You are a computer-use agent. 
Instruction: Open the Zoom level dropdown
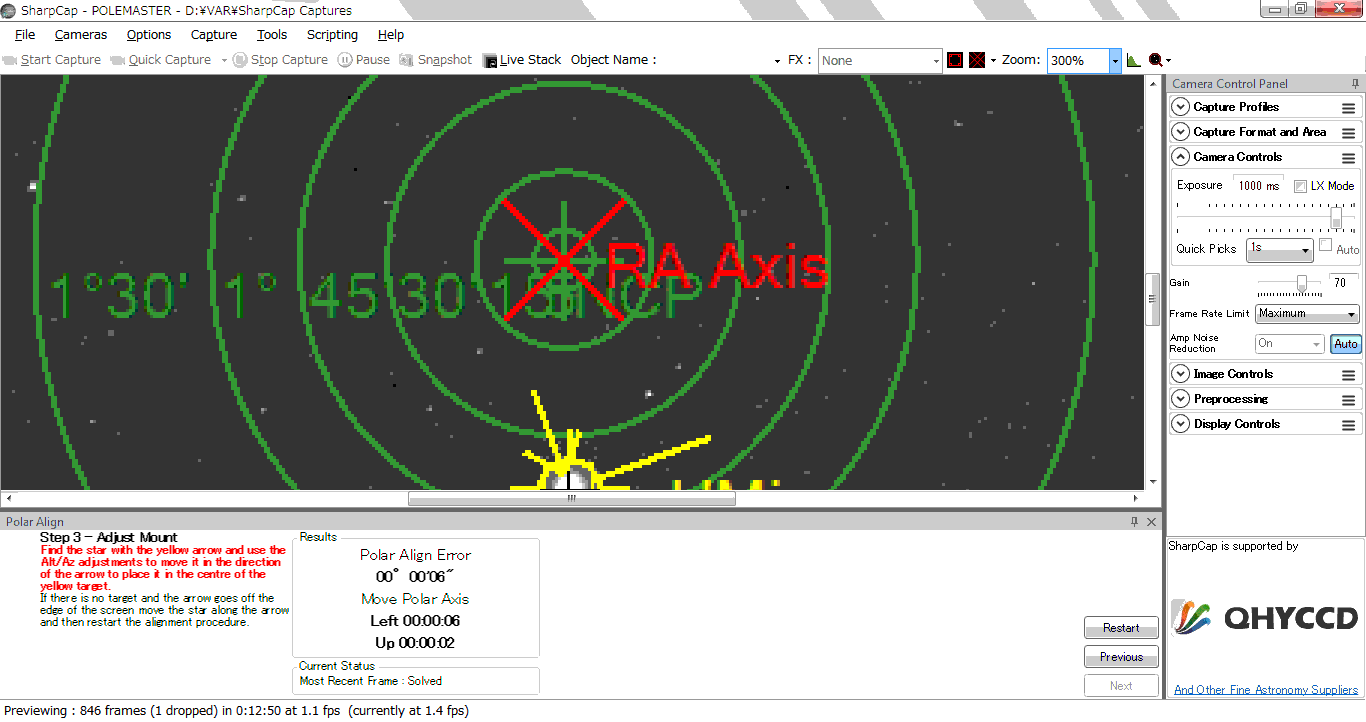[1115, 61]
